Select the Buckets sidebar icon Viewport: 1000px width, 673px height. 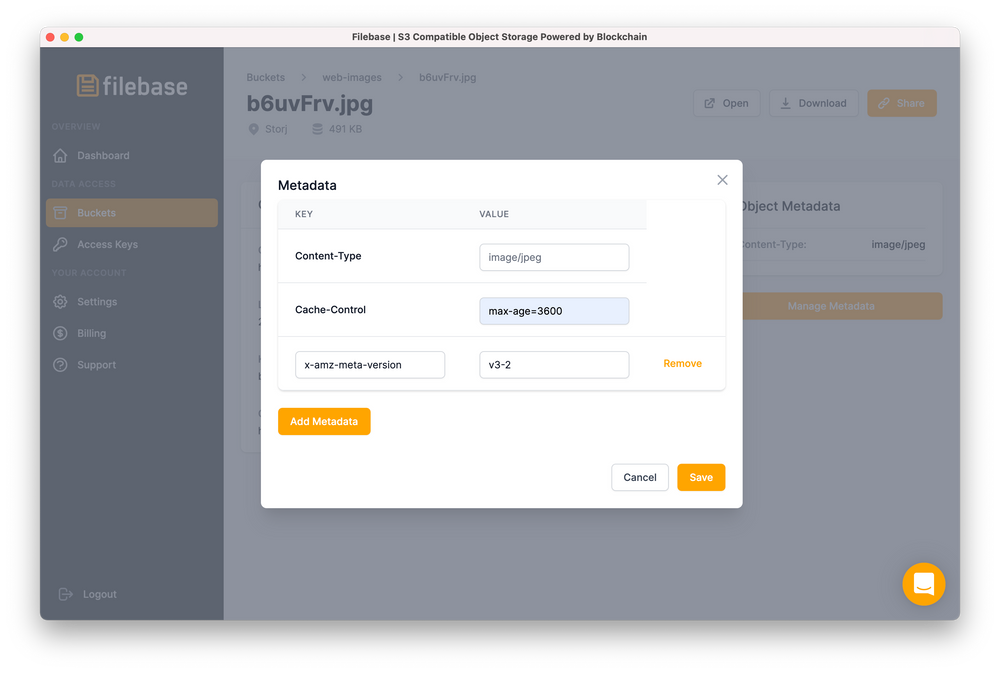tap(61, 212)
